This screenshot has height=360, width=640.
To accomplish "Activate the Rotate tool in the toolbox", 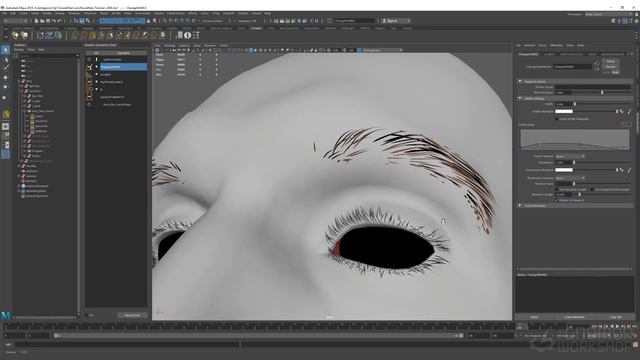I will [x=5, y=87].
